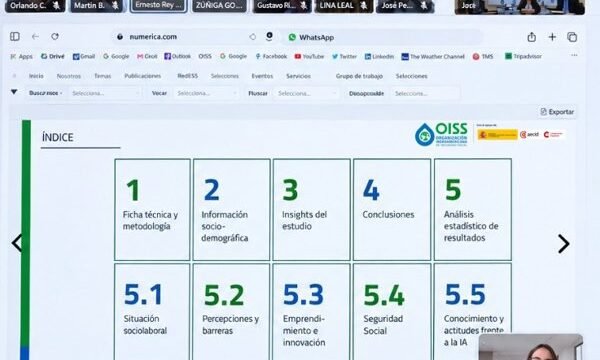
Task: Toggle the browser sidebar icon
Action: click(15, 36)
